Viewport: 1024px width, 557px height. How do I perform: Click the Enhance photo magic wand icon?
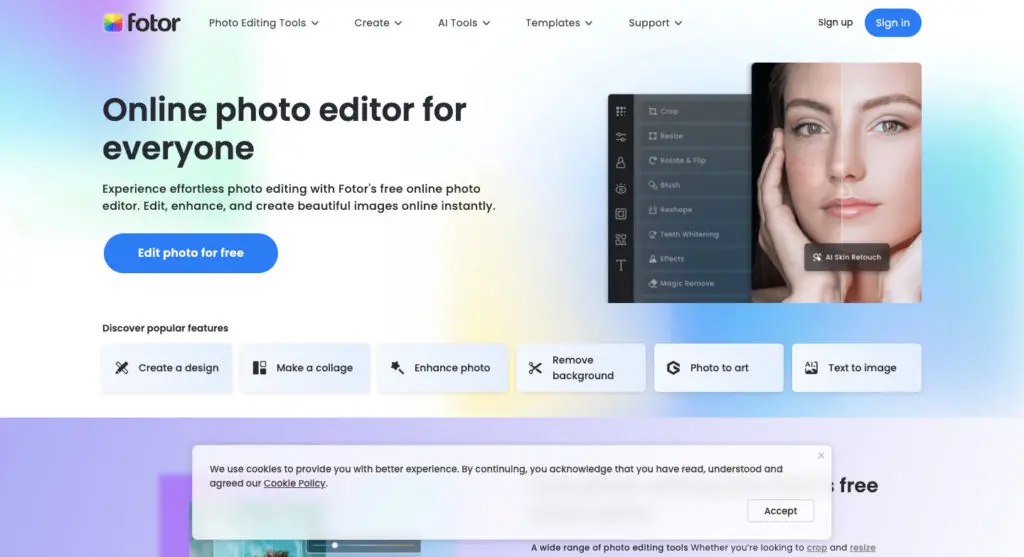coord(397,368)
